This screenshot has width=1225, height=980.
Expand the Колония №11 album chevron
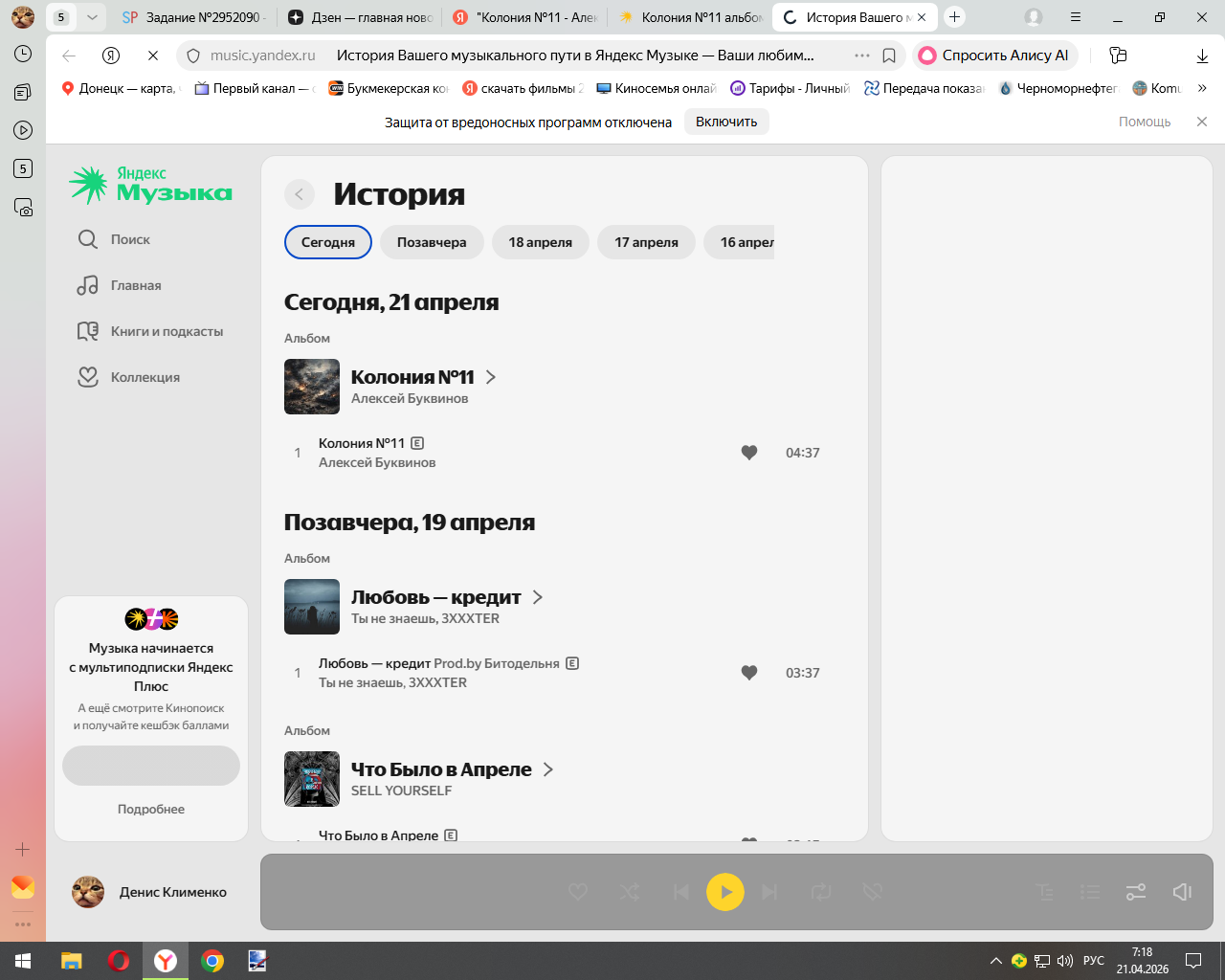coord(491,377)
